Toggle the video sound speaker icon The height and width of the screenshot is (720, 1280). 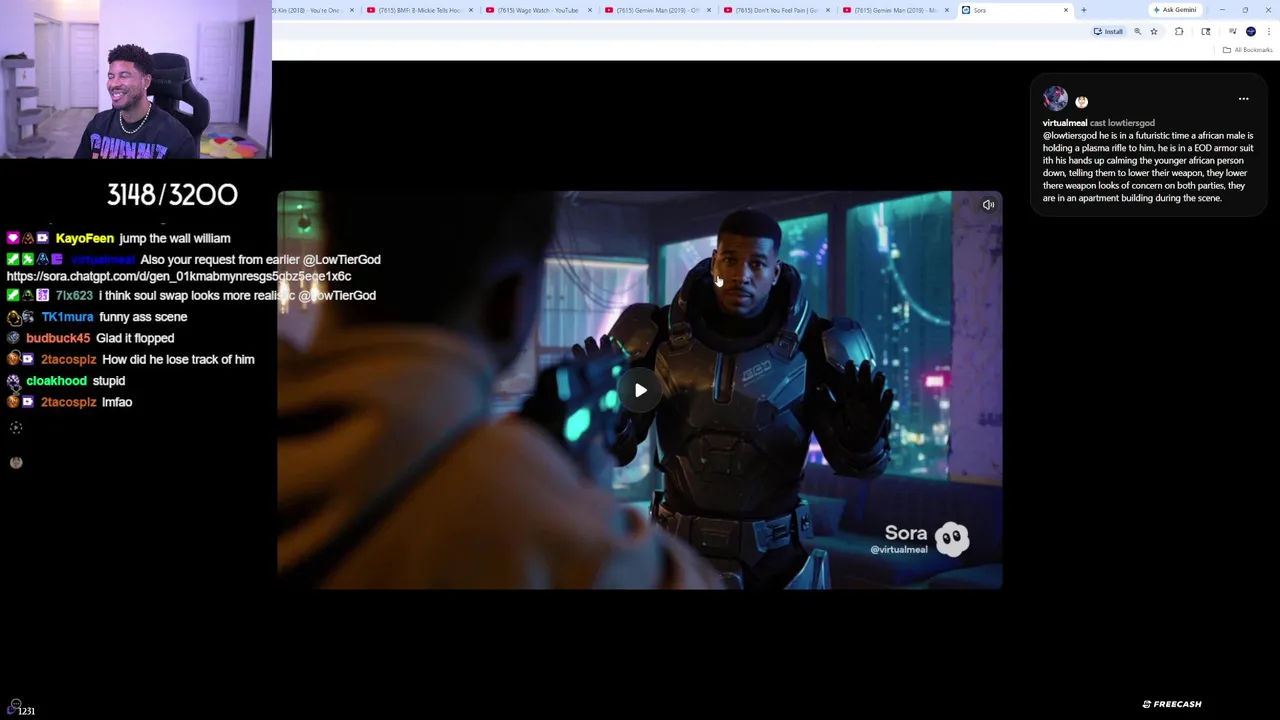[988, 205]
